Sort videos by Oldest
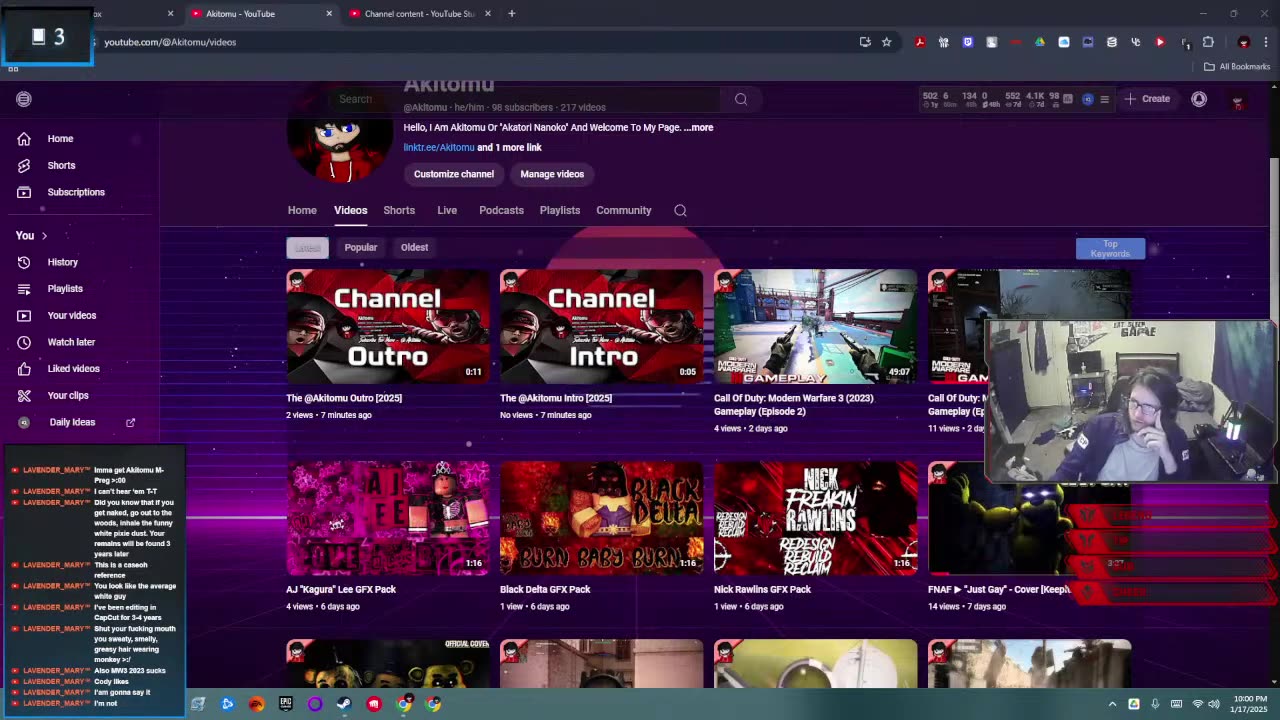1280x720 pixels. tap(414, 247)
